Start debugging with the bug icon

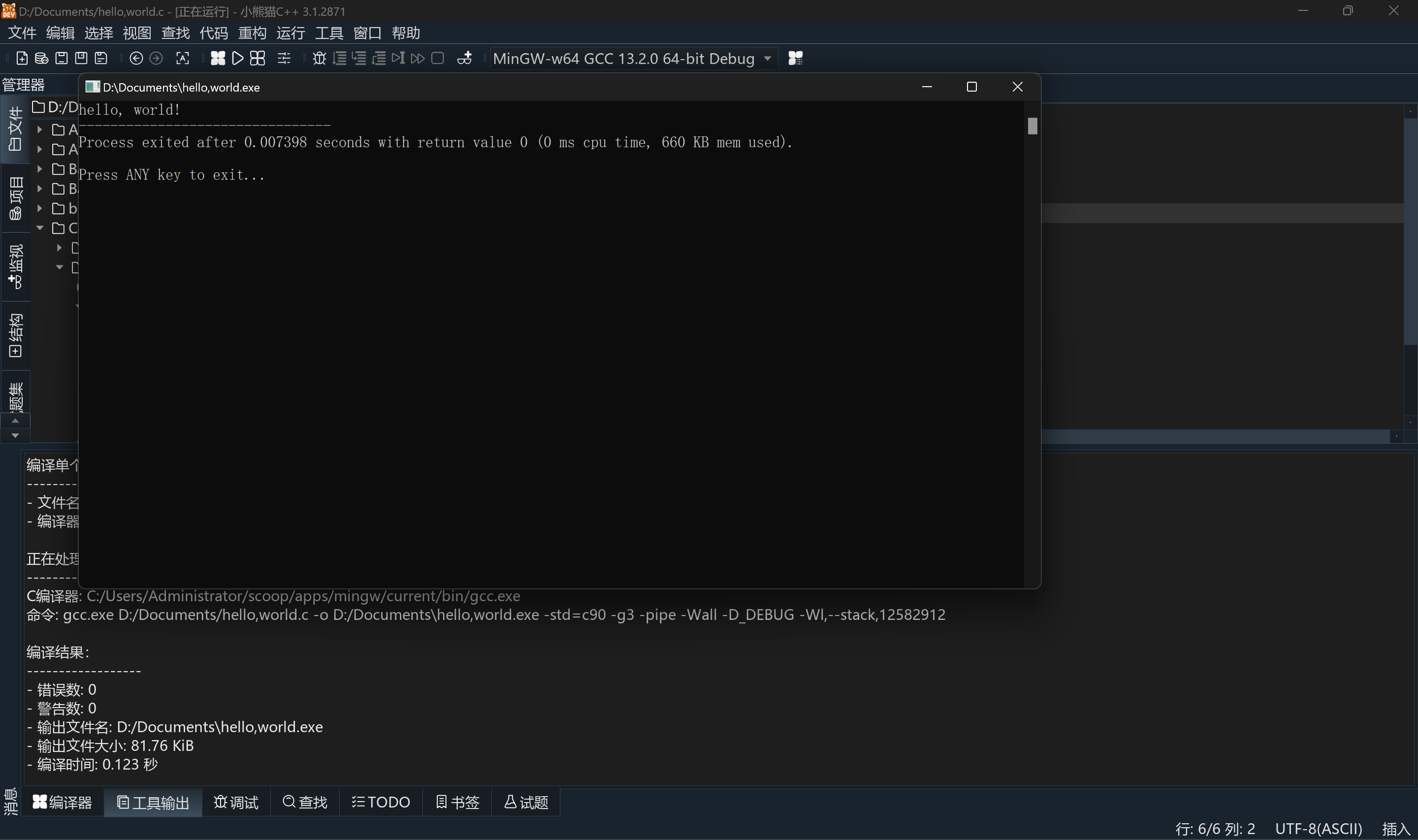coord(319,58)
